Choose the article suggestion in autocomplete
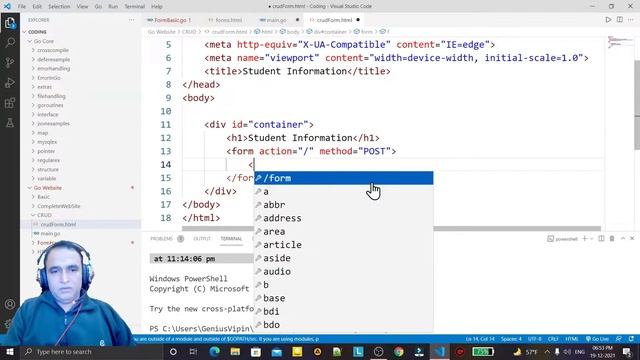The width and height of the screenshot is (640, 360). (x=344, y=245)
